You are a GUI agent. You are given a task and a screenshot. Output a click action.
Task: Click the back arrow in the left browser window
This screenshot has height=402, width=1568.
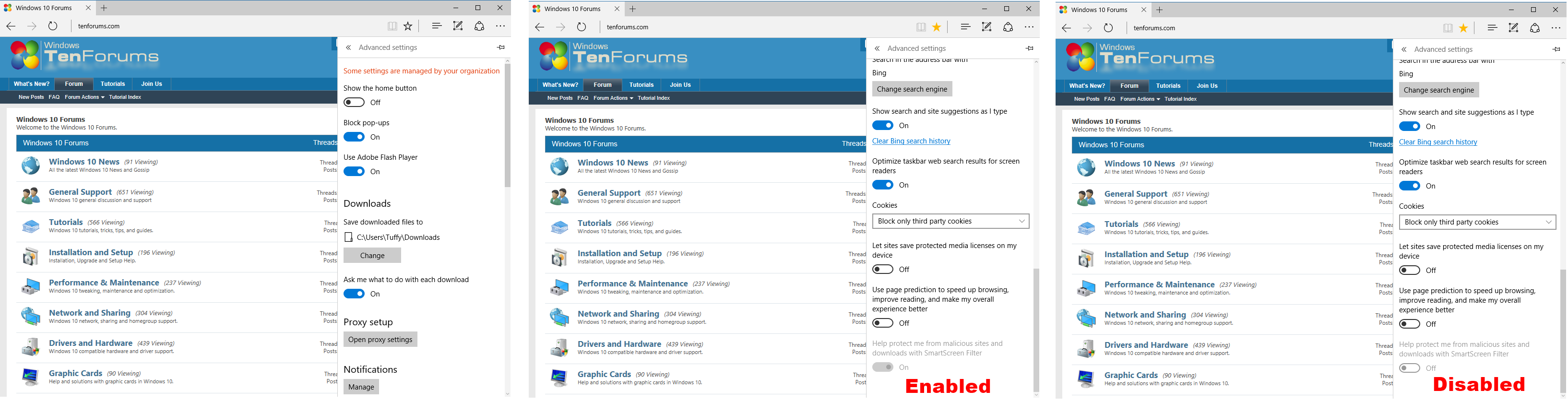click(x=11, y=26)
